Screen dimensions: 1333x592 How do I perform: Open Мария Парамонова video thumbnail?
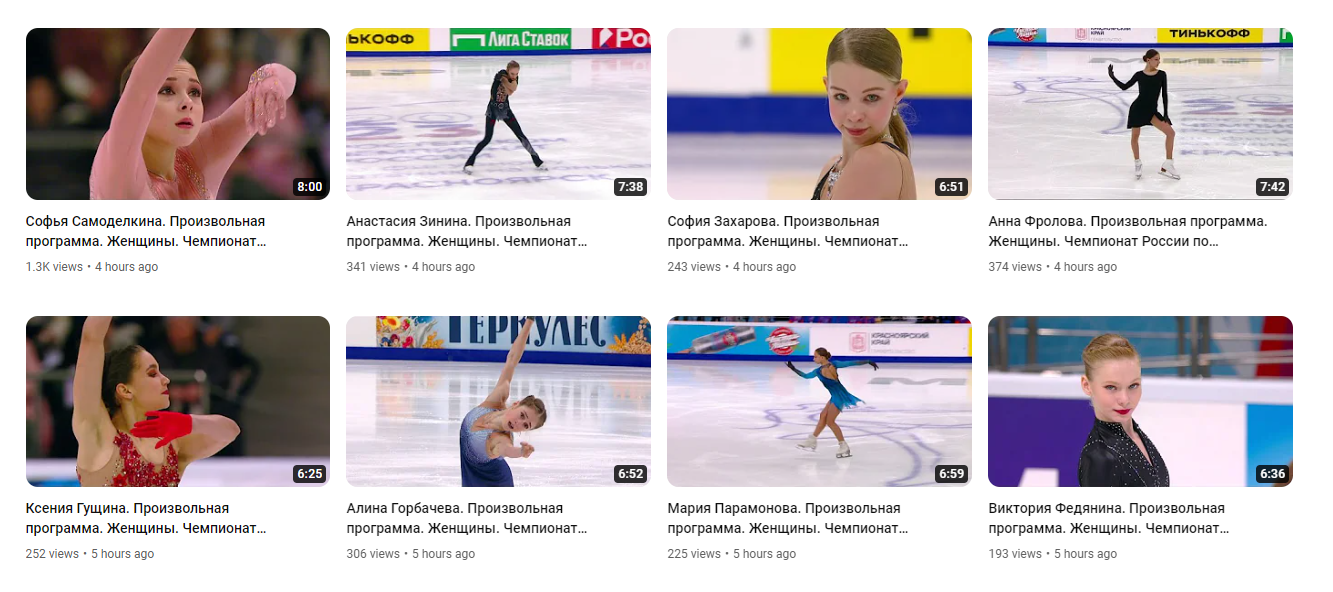pos(819,401)
